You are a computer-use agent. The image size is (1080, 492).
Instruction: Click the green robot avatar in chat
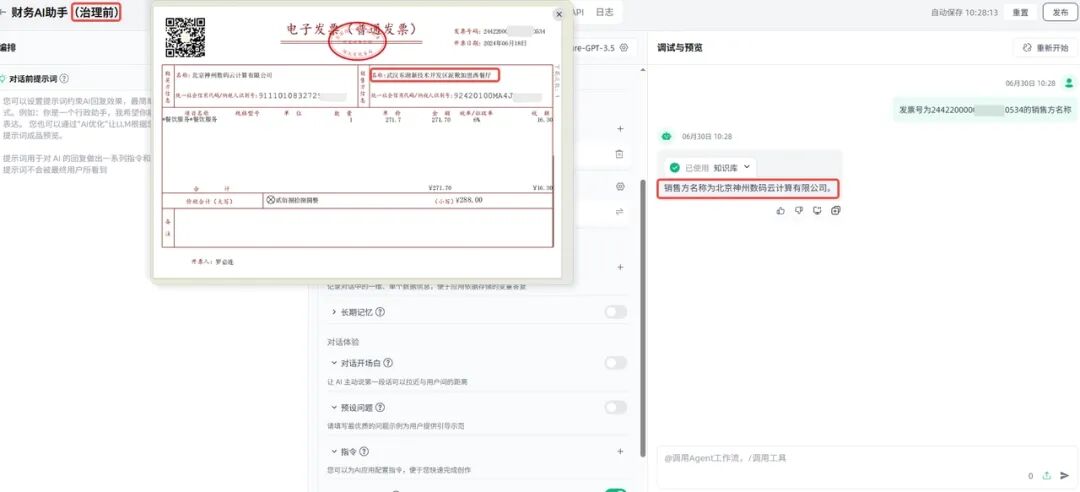click(666, 136)
